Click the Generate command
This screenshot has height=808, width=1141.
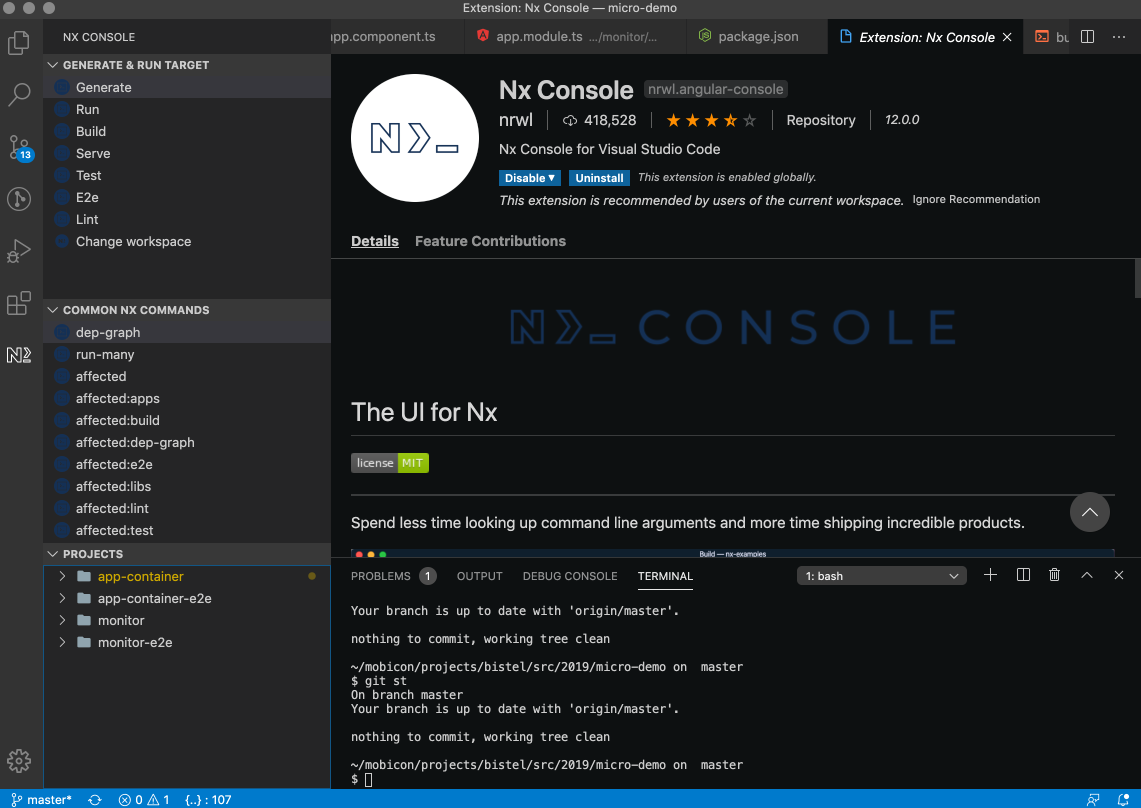[186, 87]
